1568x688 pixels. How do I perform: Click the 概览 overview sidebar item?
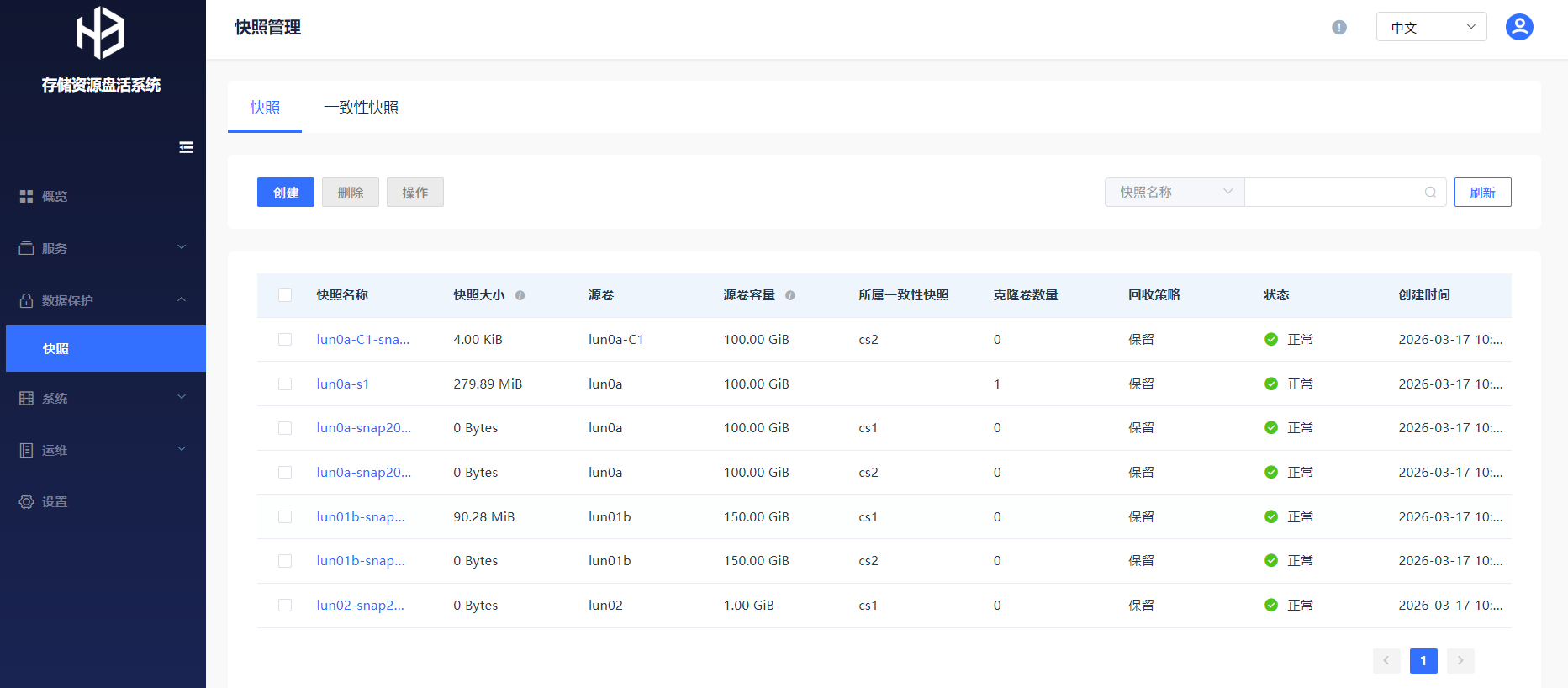pyautogui.click(x=55, y=196)
